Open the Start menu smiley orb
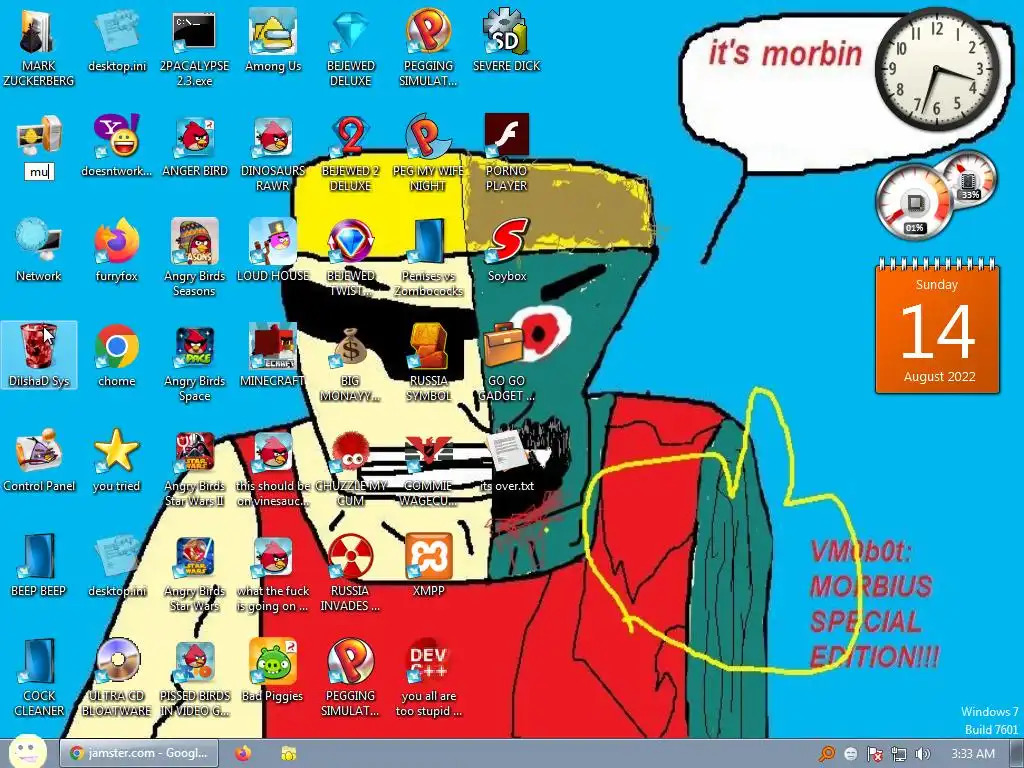Screen dimensions: 1024x768 [x=27, y=752]
